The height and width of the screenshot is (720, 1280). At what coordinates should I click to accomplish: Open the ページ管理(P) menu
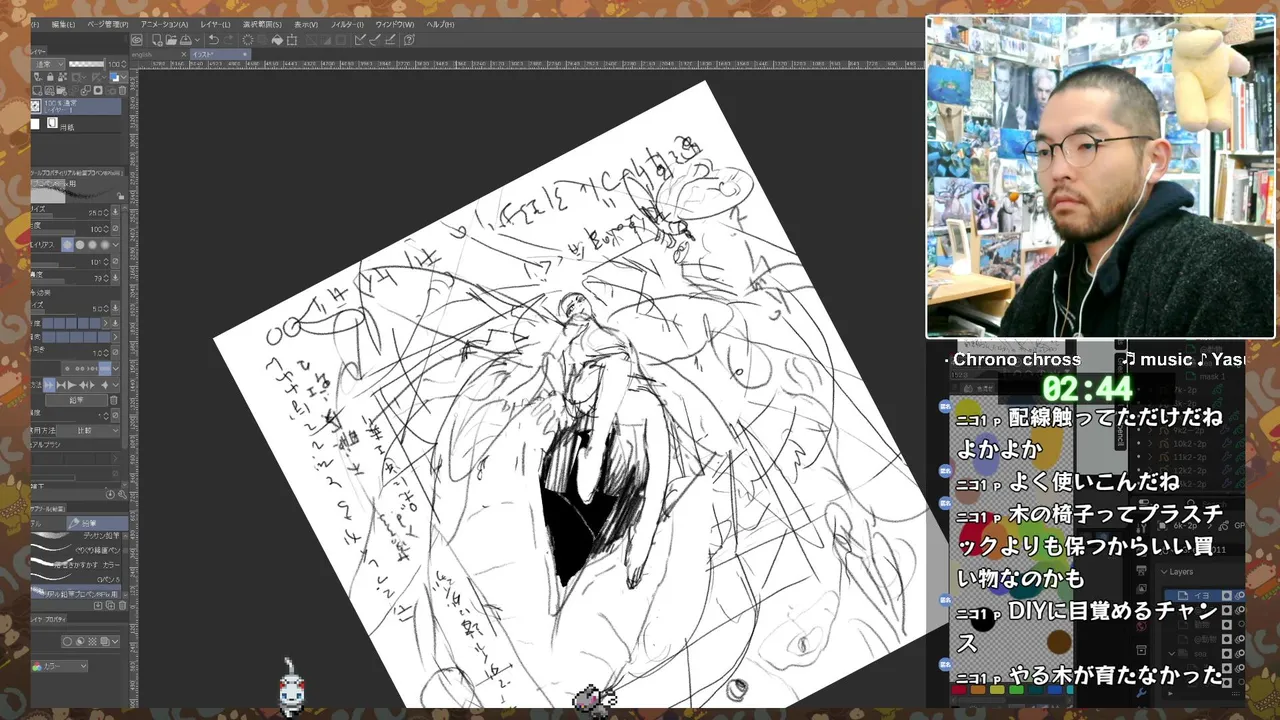(x=107, y=25)
